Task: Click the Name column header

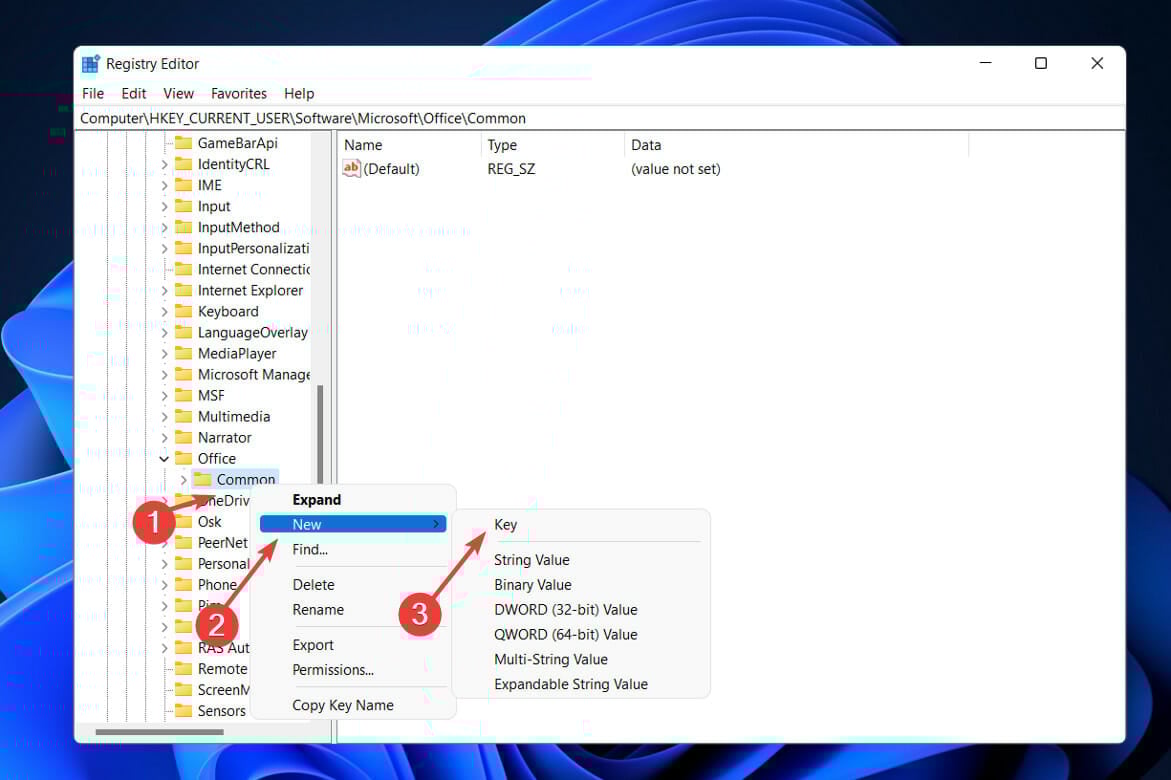Action: click(409, 145)
